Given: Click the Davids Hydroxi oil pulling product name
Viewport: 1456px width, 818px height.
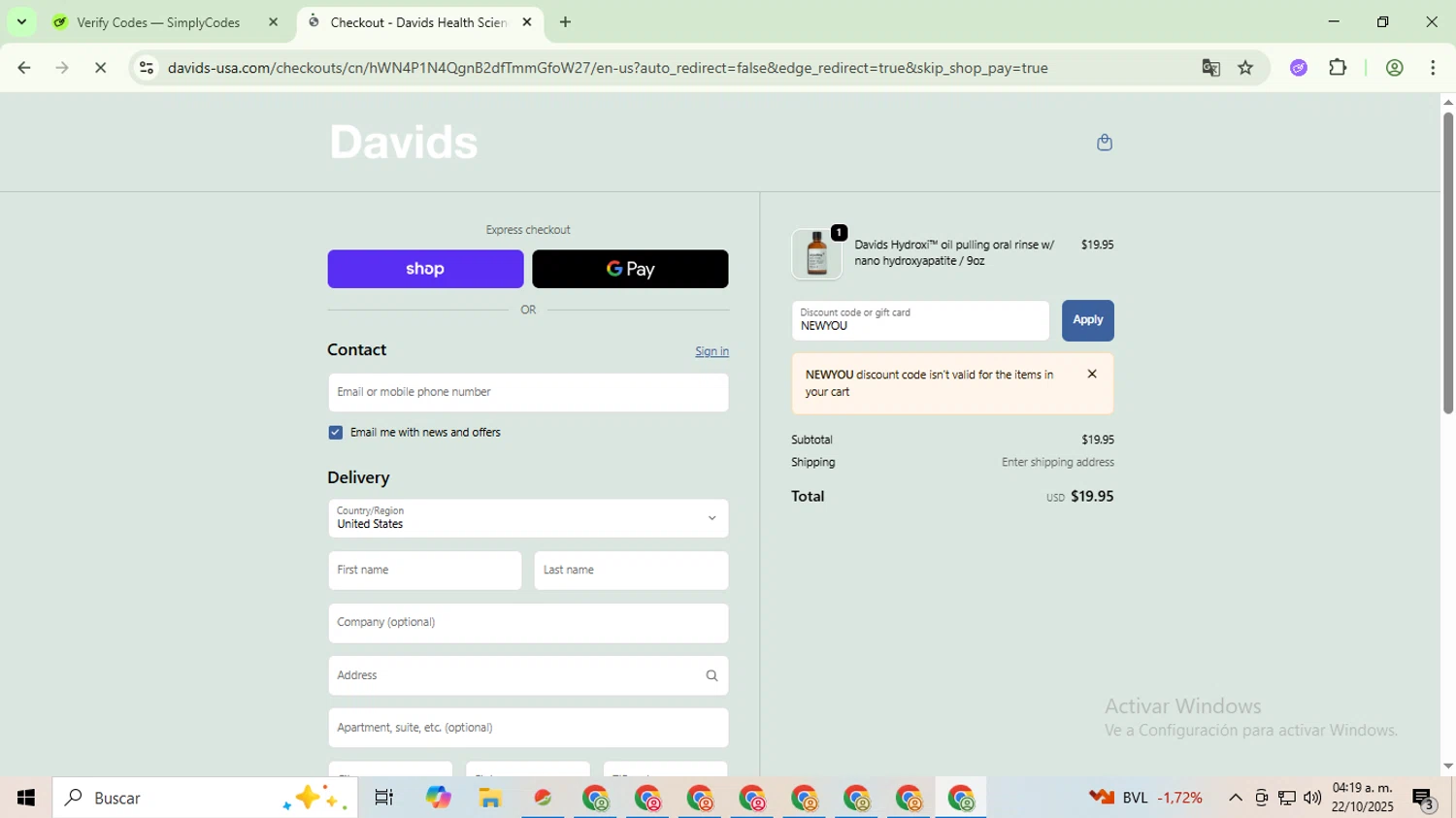Looking at the screenshot, I should (x=954, y=253).
